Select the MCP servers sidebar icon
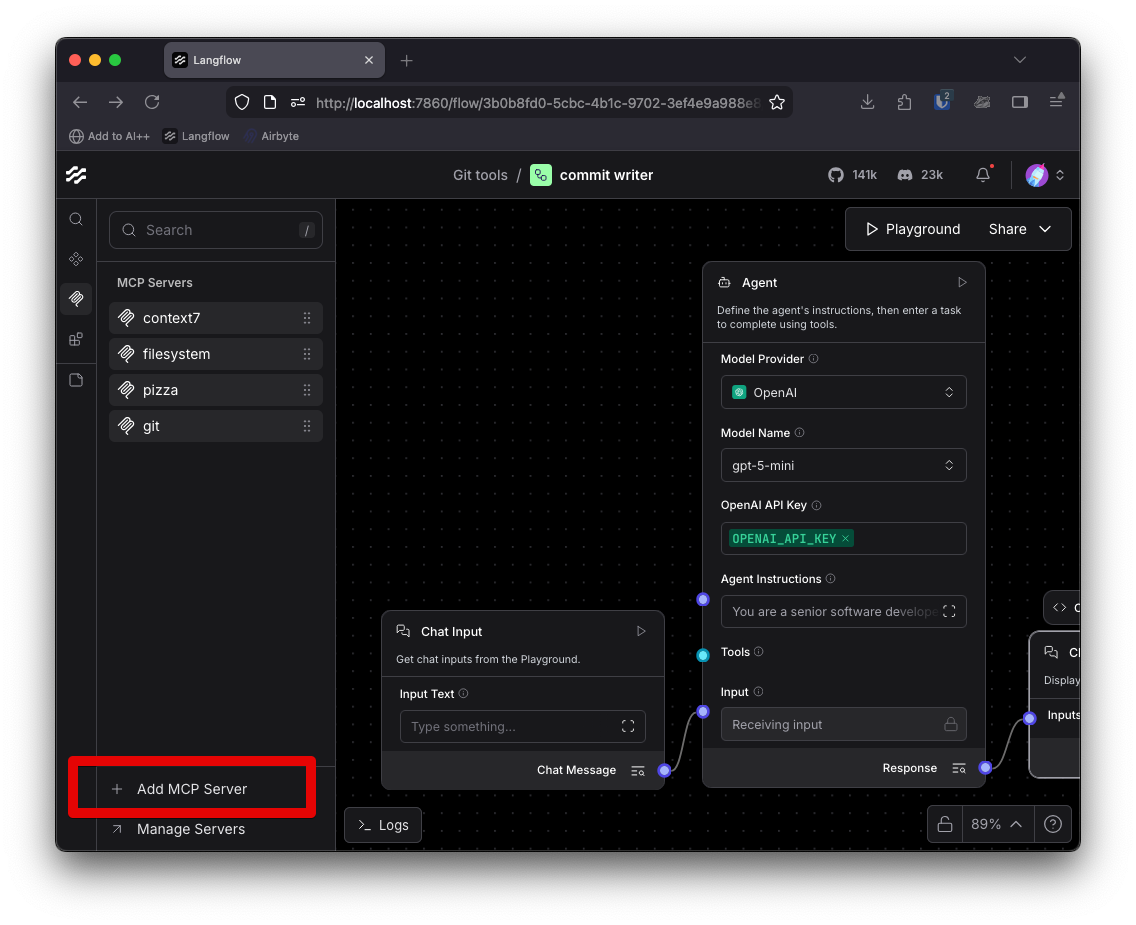 pyautogui.click(x=76, y=298)
